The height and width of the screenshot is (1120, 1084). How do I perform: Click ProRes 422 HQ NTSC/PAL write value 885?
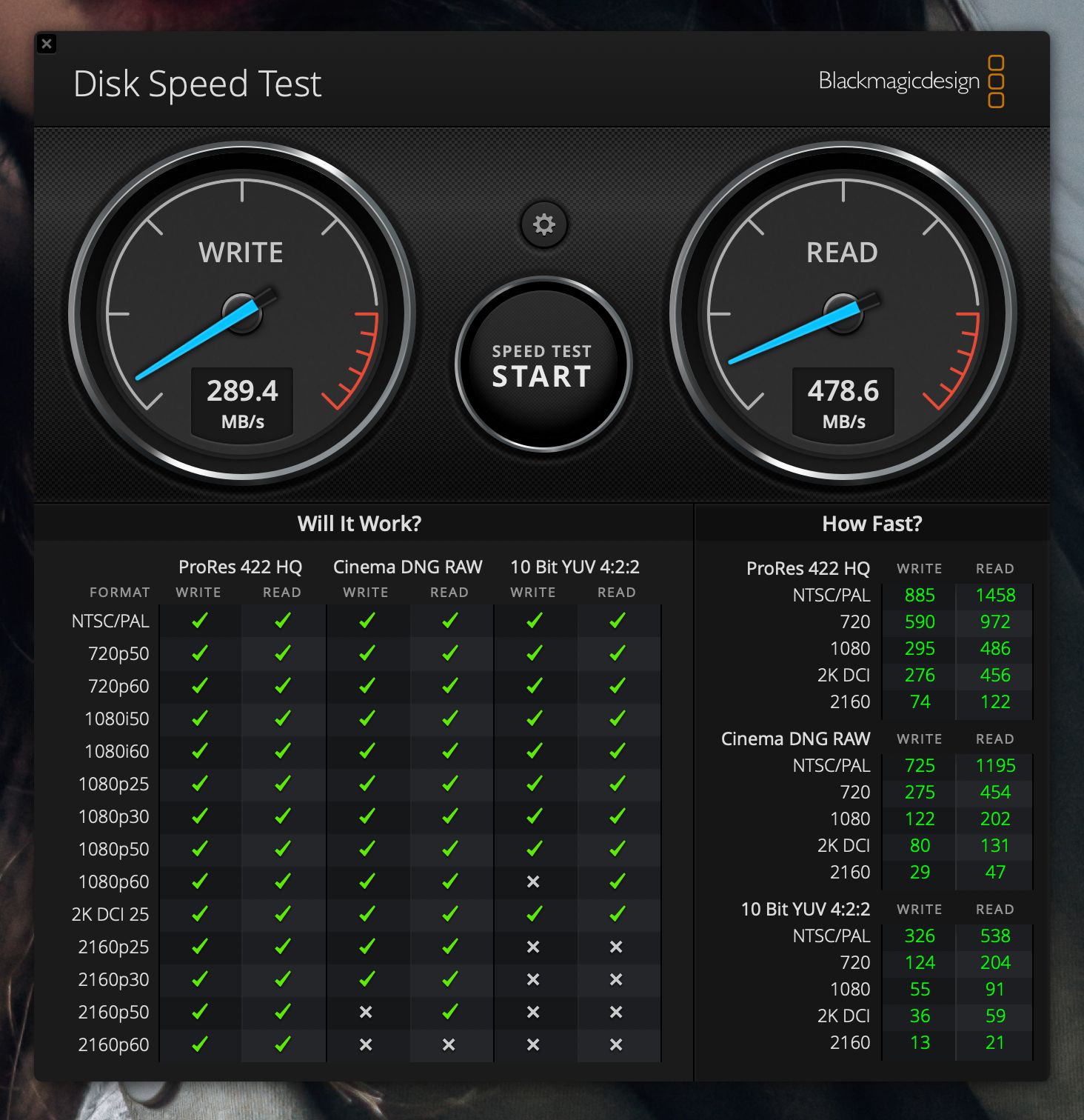click(920, 596)
